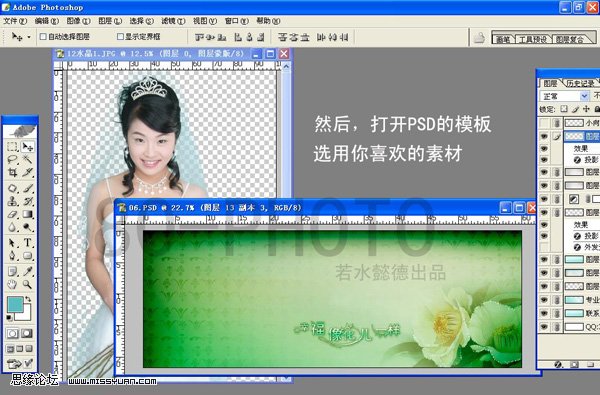Hide the adjustment layer with mask
The height and width of the screenshot is (395, 600).
(x=544, y=199)
